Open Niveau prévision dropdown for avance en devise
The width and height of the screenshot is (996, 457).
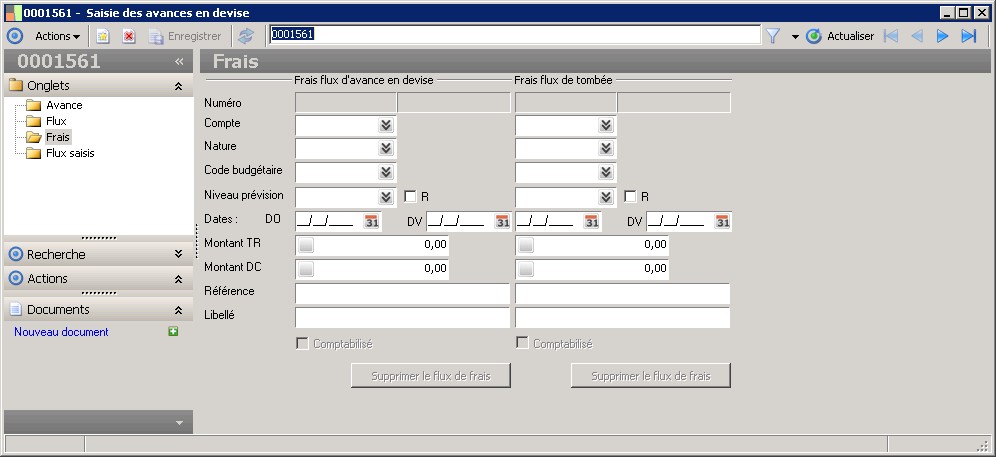click(x=386, y=196)
